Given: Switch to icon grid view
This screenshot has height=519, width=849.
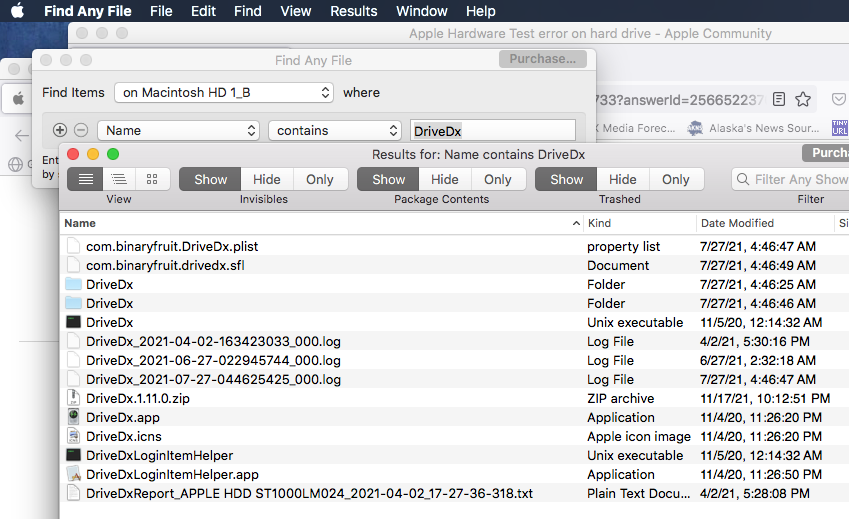Looking at the screenshot, I should 152,179.
